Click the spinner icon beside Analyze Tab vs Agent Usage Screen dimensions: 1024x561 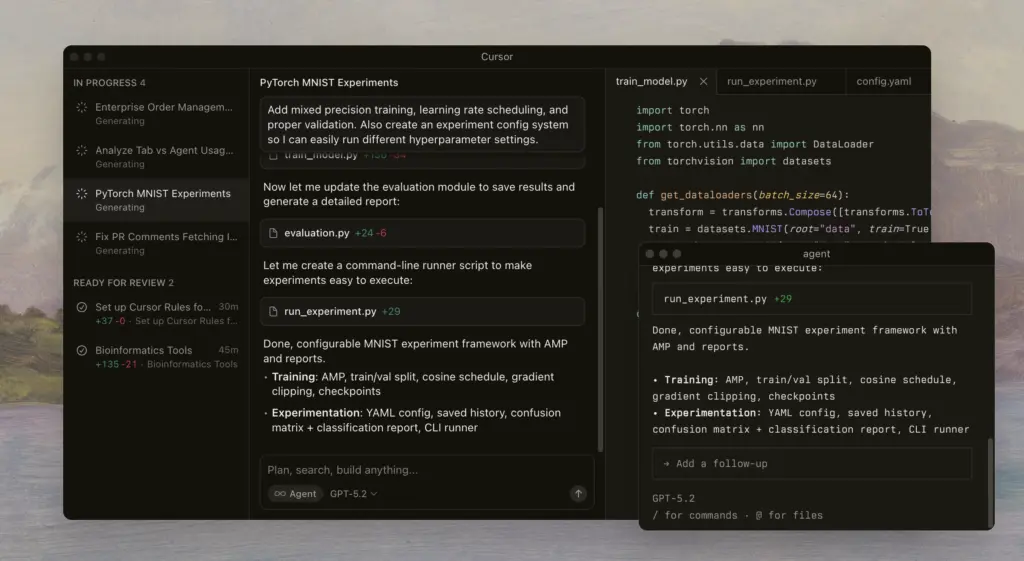[x=82, y=151]
